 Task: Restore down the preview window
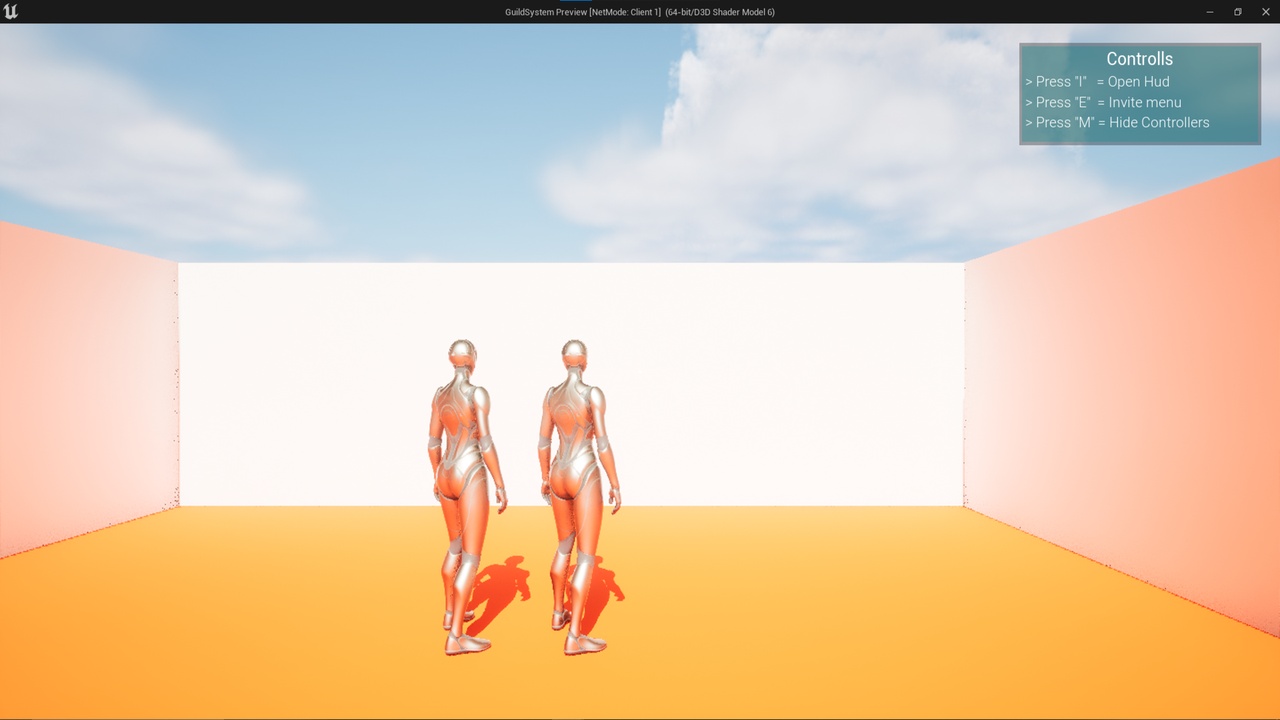(1238, 12)
